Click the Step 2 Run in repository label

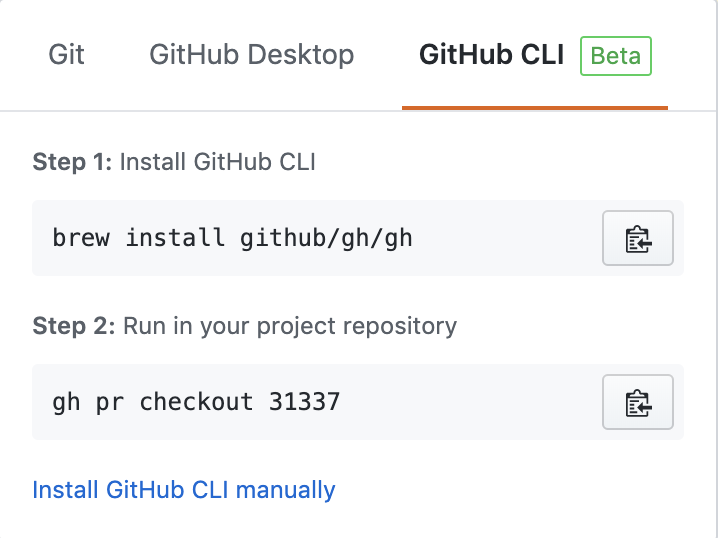tap(245, 326)
